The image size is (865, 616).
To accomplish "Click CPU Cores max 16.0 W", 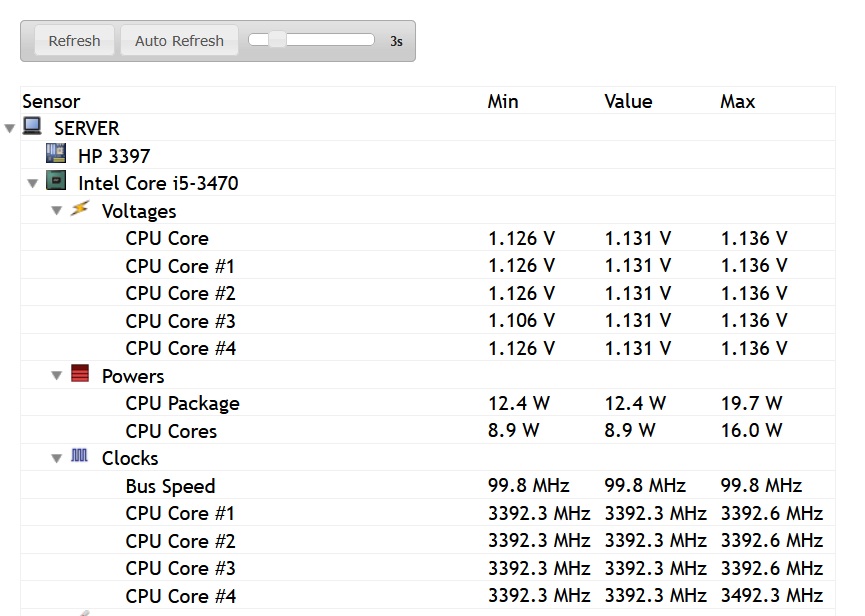I will click(751, 430).
